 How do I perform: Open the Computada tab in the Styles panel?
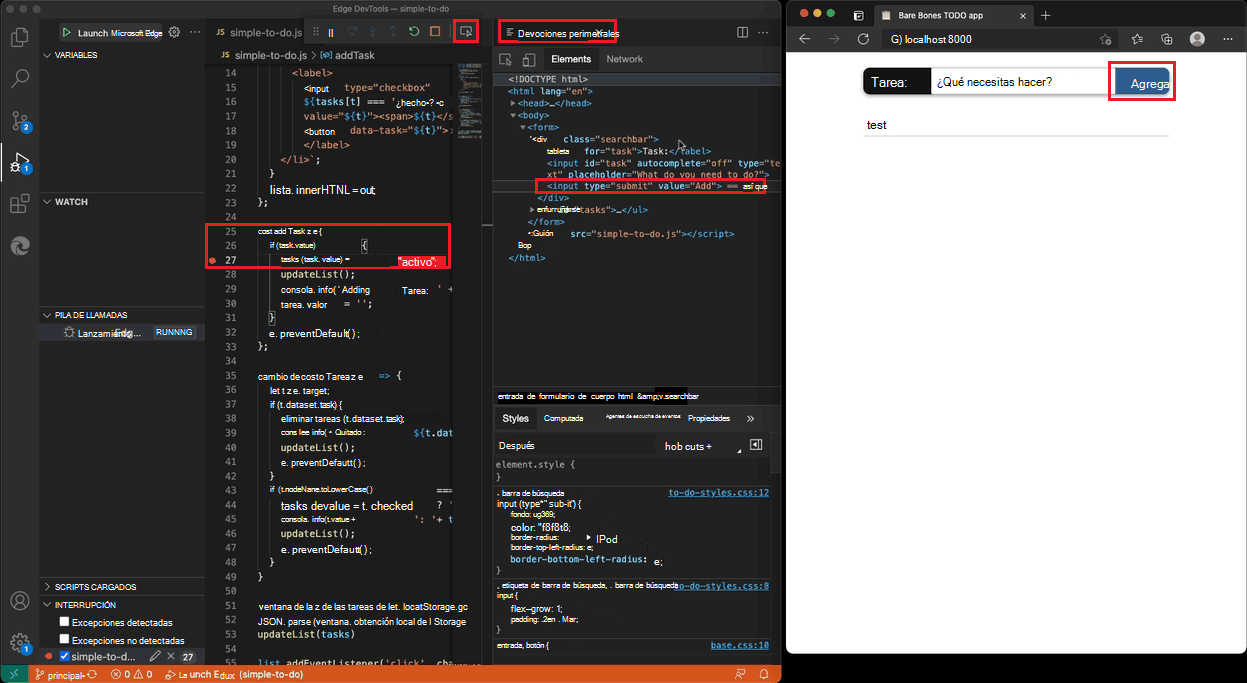562,418
